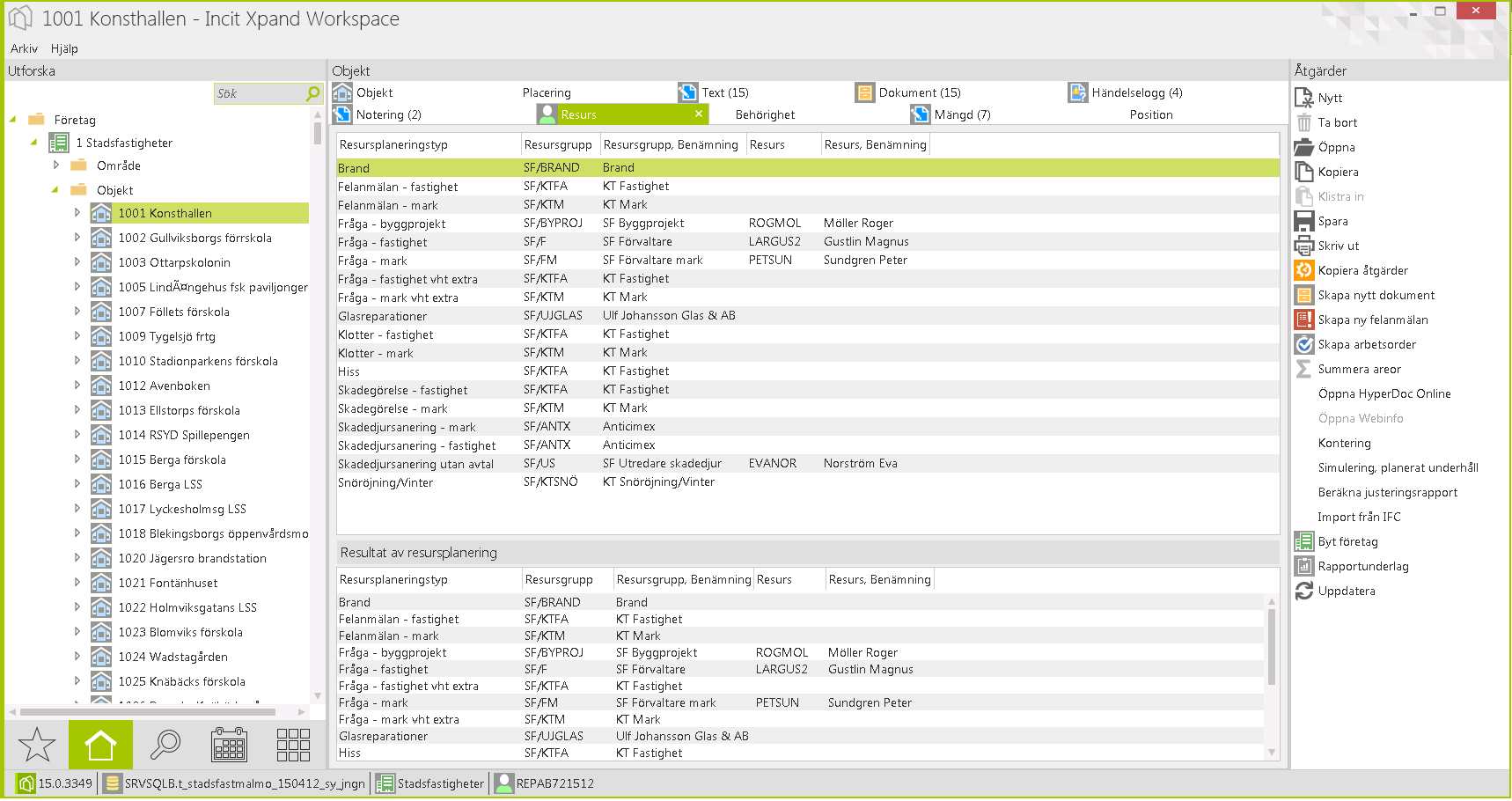Click the Skriv ut printer icon
Image resolution: width=1512 pixels, height=801 pixels.
tap(1304, 246)
